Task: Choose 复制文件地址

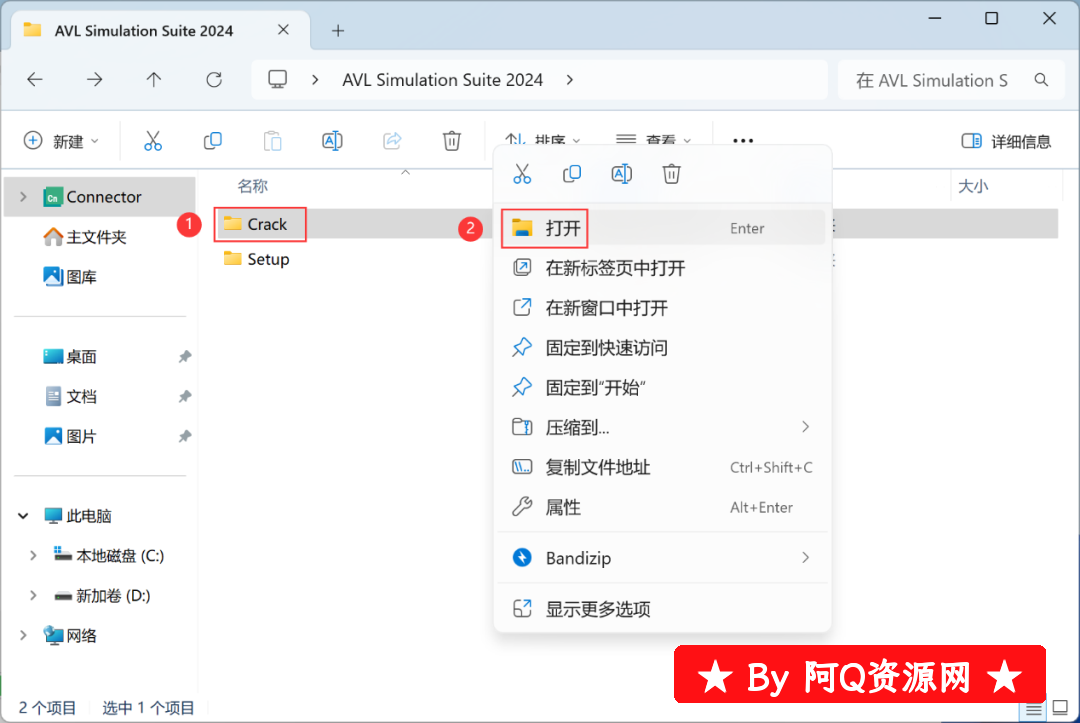Action: pyautogui.click(x=662, y=468)
